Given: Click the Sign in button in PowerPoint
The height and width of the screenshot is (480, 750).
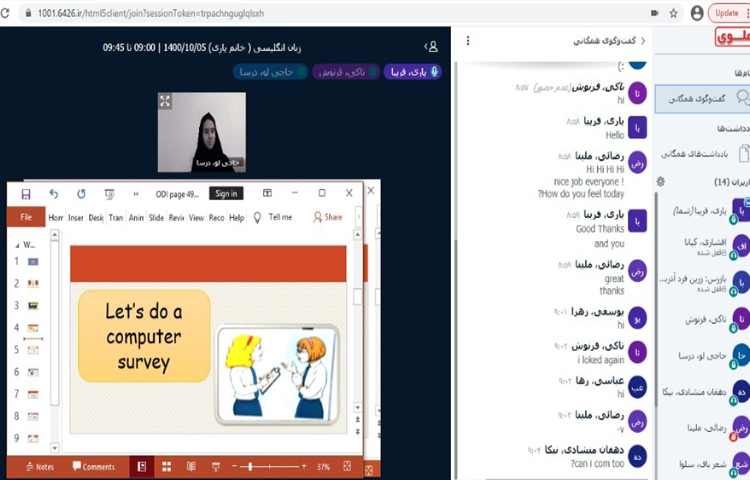Looking at the screenshot, I should [226, 193].
